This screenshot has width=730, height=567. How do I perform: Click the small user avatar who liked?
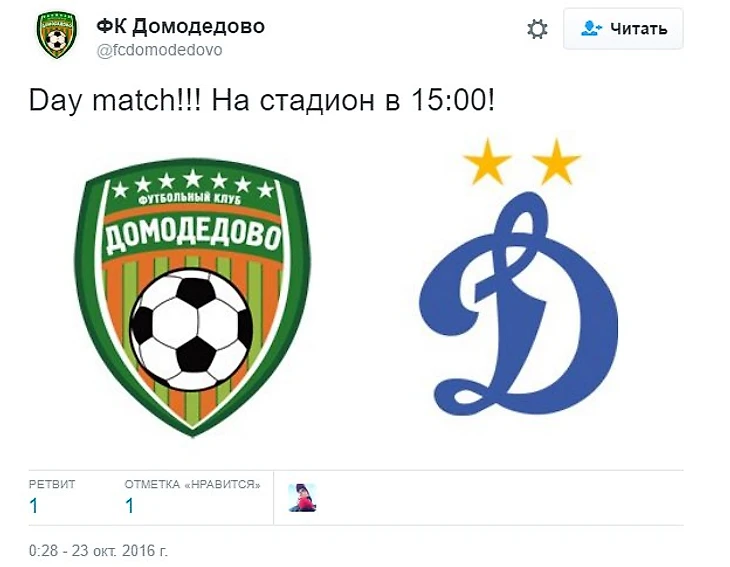point(302,498)
